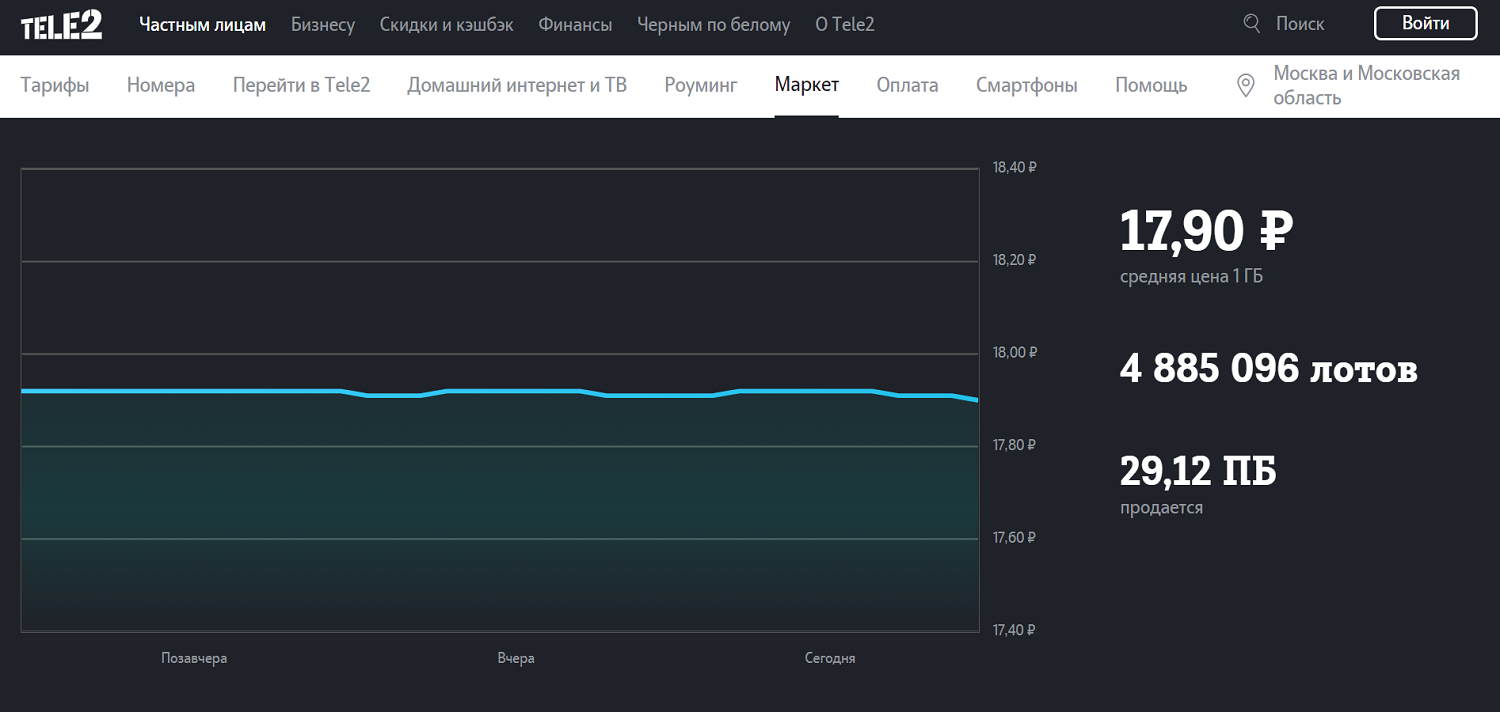Click the Вчера axis label

click(516, 658)
